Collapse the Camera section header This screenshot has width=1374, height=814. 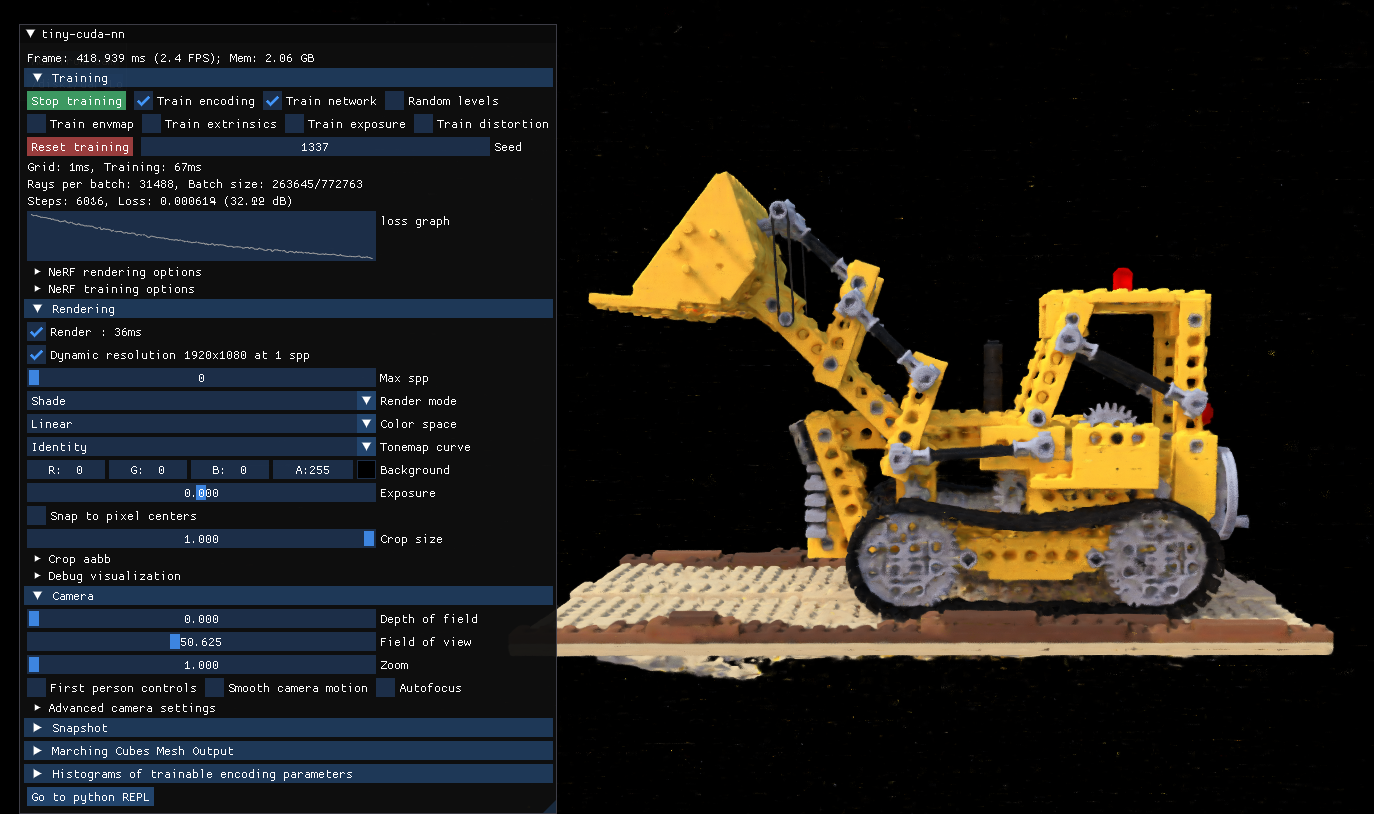click(290, 596)
